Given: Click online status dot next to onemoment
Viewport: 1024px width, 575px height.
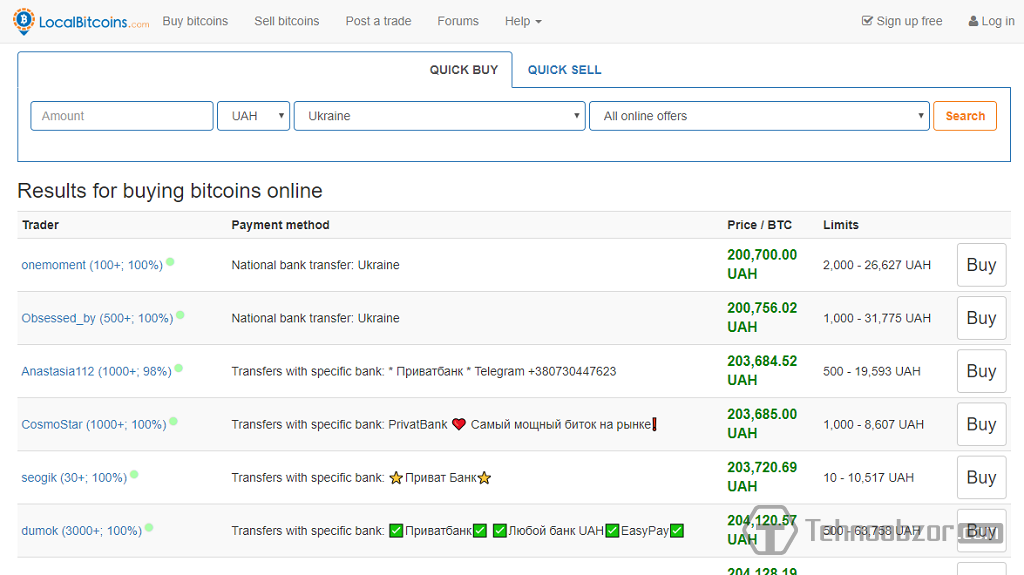Looking at the screenshot, I should click(x=170, y=262).
